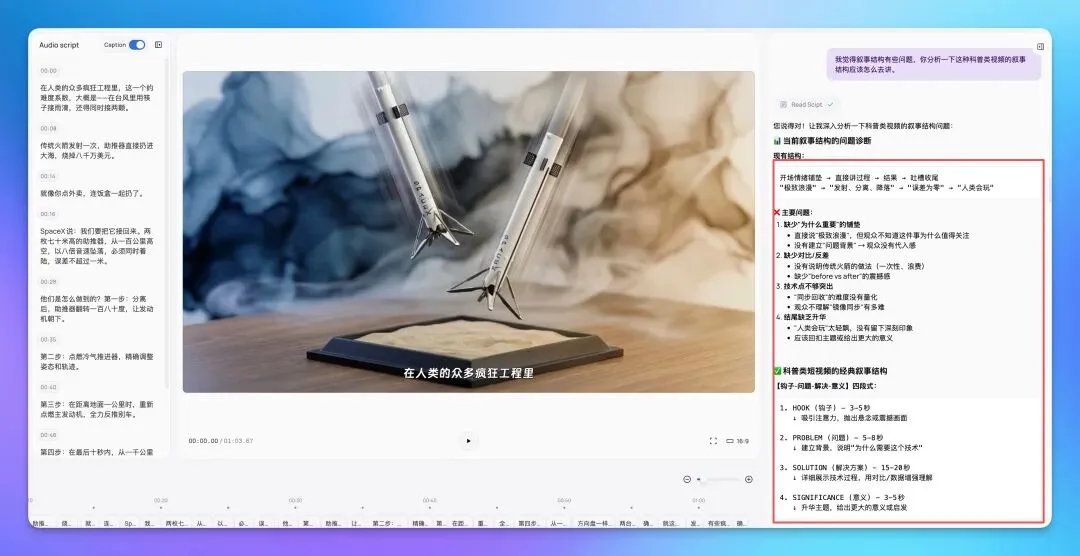
Task: Select script paragraph starting 他们是怎么做到的
Action: tap(97, 309)
